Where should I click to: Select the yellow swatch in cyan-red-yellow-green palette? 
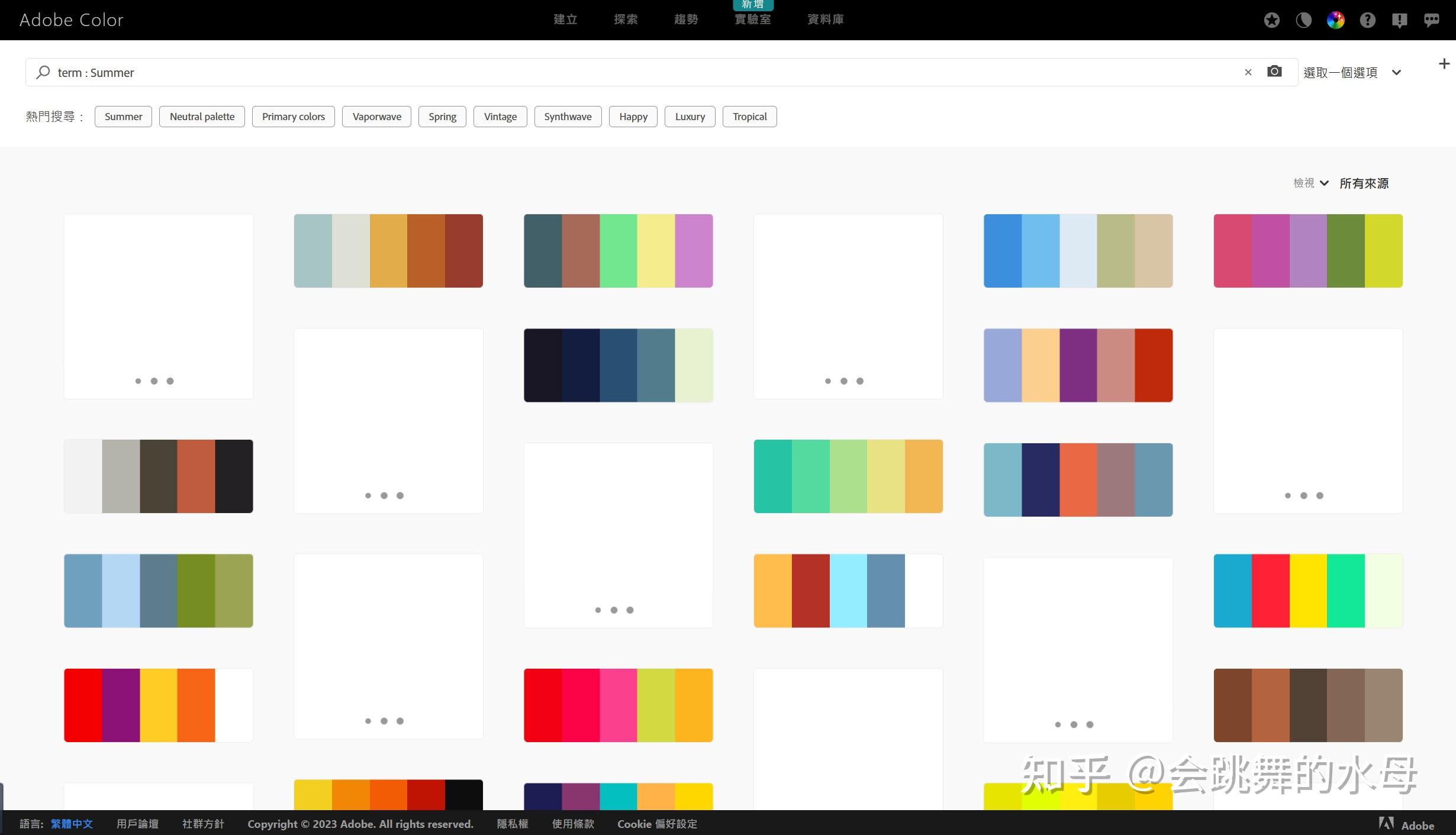pos(1308,591)
